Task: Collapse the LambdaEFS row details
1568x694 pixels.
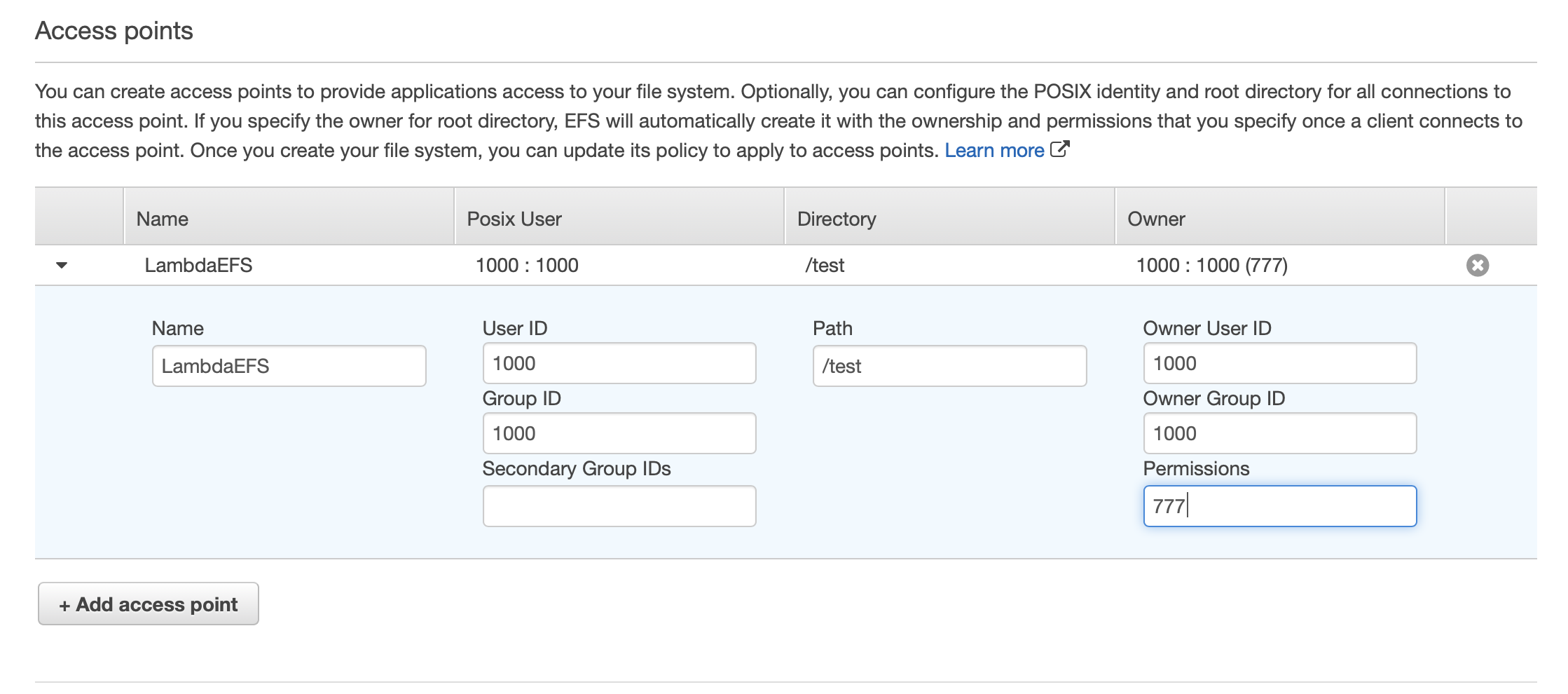Action: [x=62, y=265]
